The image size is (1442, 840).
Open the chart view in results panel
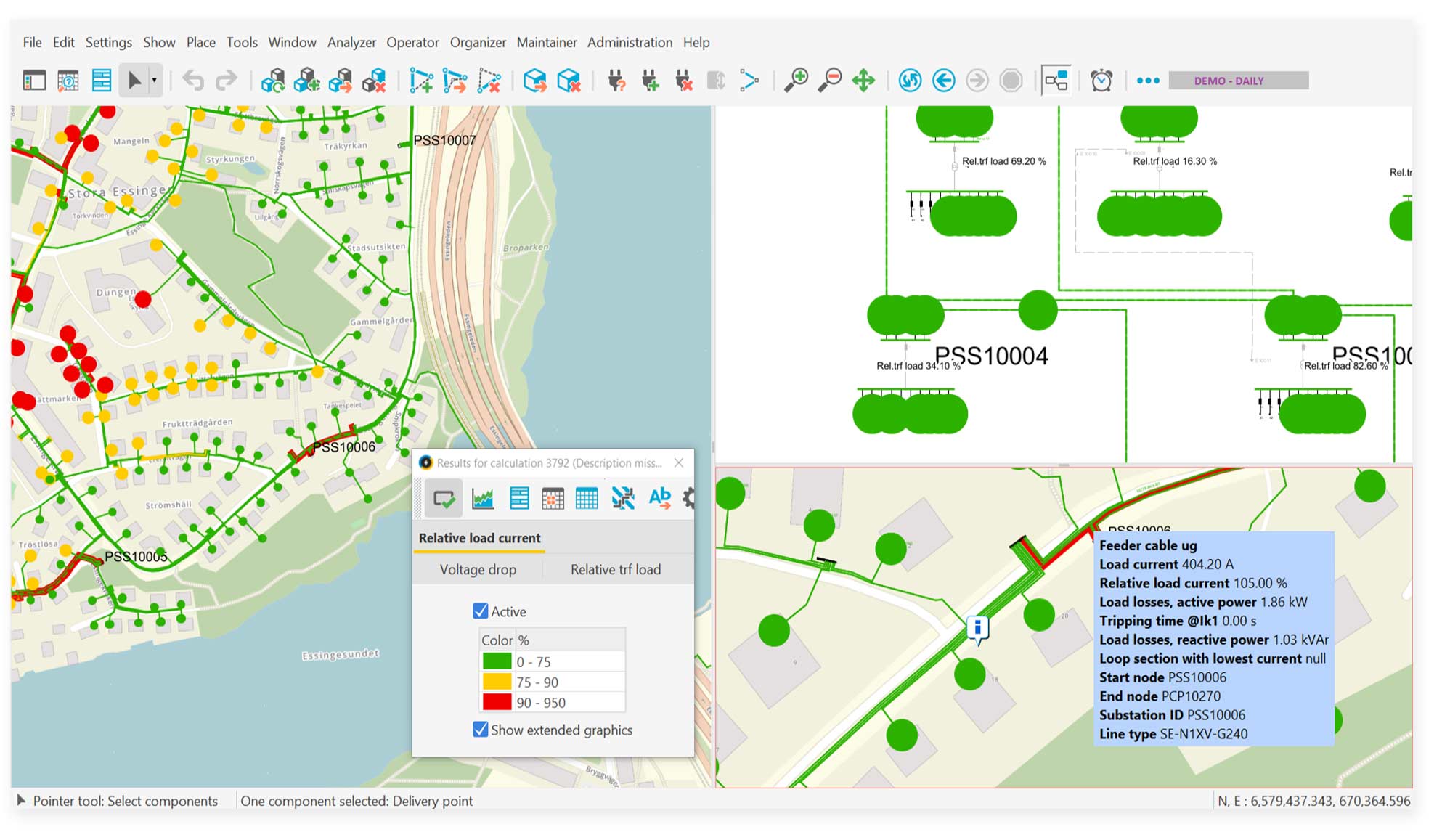click(x=482, y=498)
